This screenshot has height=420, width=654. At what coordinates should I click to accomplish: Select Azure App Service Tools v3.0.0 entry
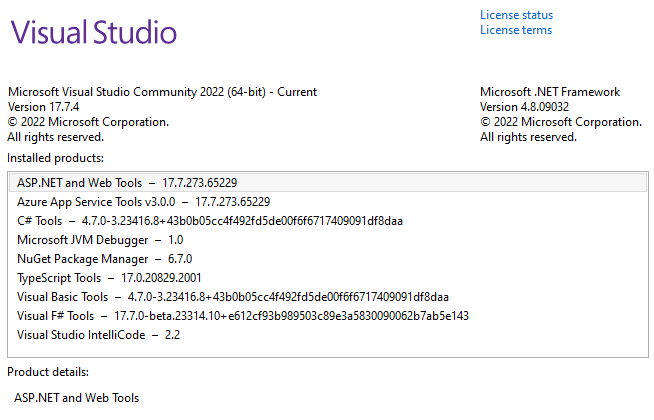pyautogui.click(x=143, y=201)
